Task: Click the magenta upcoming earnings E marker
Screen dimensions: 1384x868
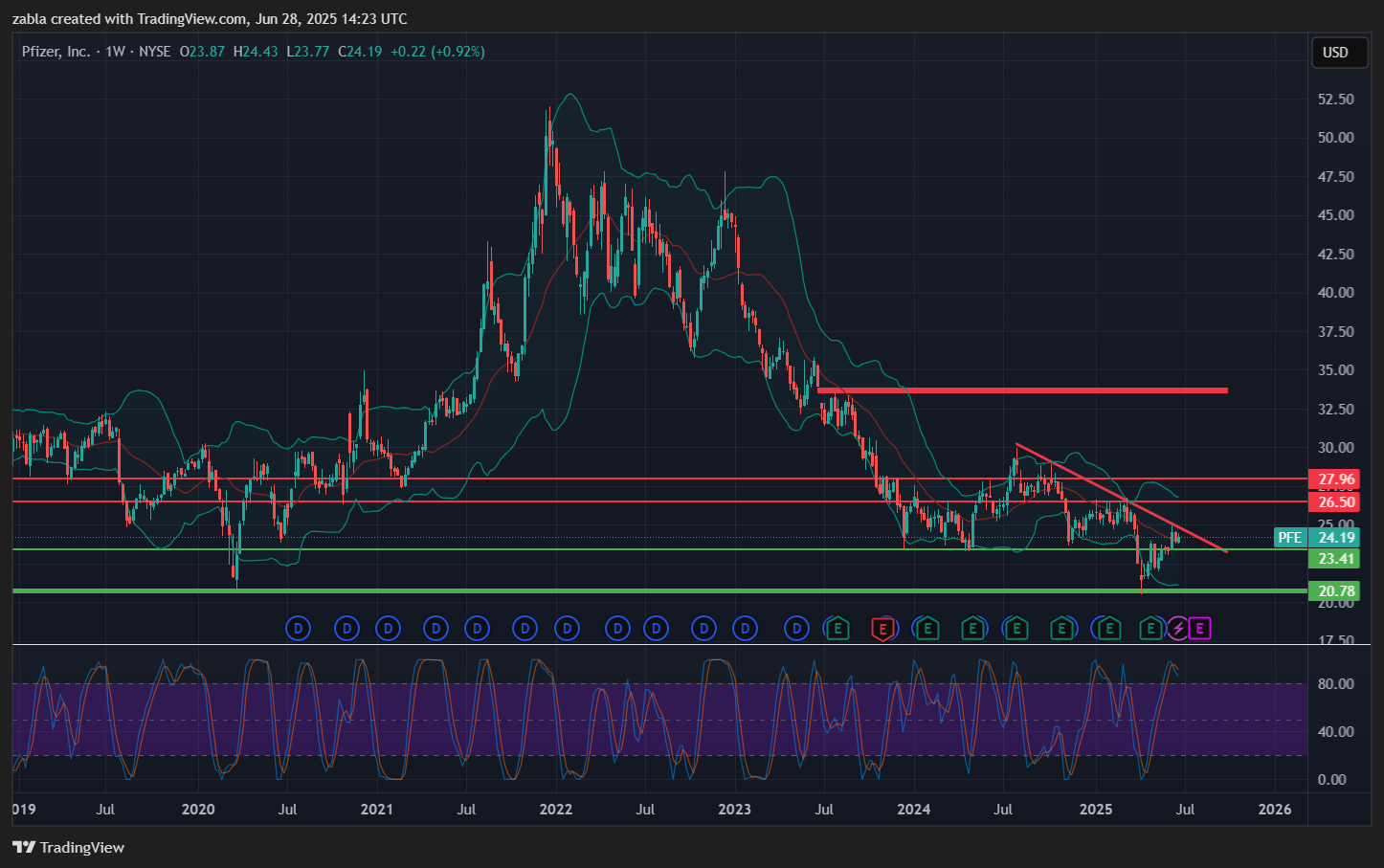Action: tap(1200, 629)
